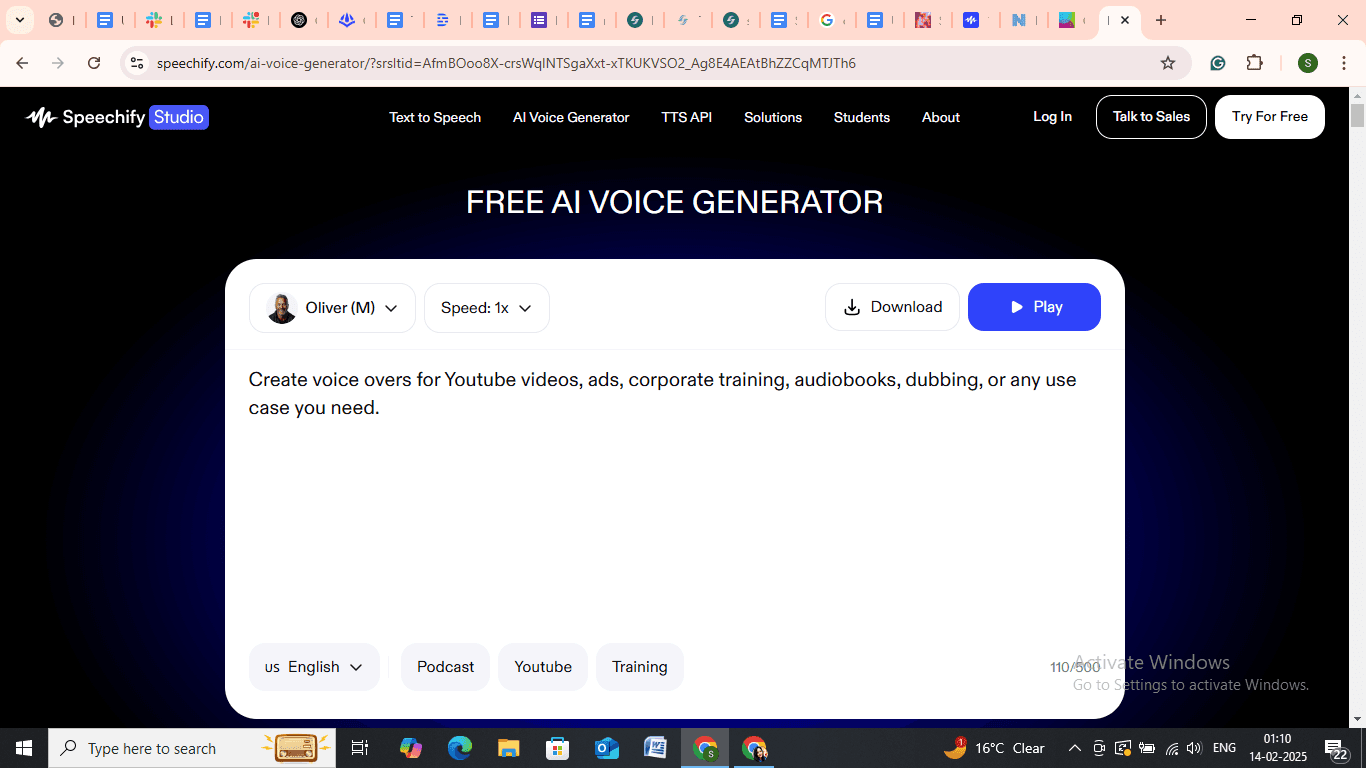Go back with the browser back arrow
The width and height of the screenshot is (1366, 768).
point(22,63)
